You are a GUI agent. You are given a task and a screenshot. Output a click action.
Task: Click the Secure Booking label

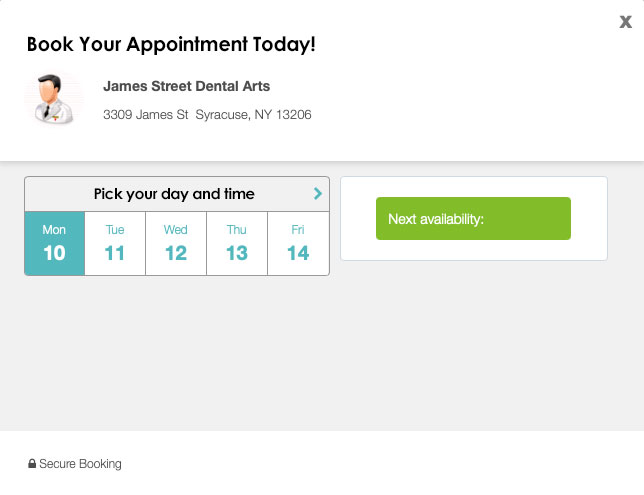[x=80, y=464]
